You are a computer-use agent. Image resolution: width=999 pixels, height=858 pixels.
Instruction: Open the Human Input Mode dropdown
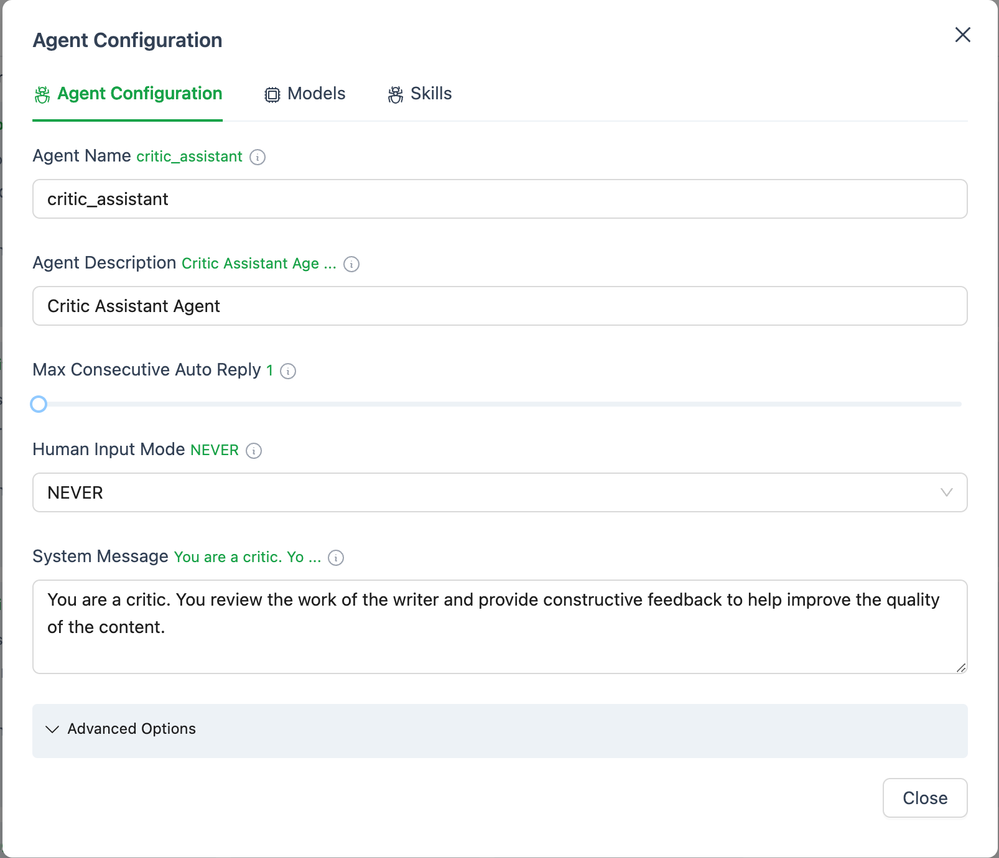(499, 493)
